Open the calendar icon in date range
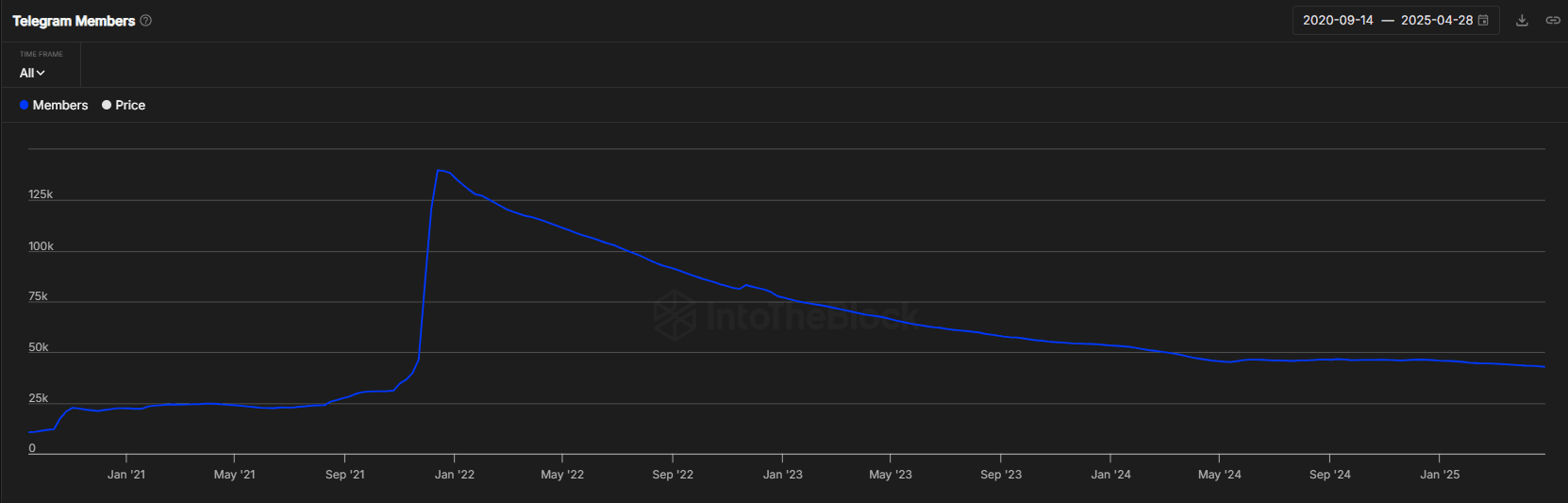 click(1483, 20)
